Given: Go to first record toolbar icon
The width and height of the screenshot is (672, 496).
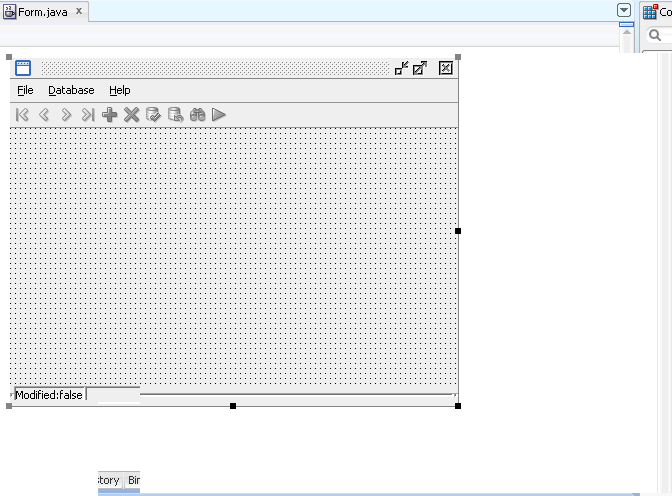Looking at the screenshot, I should click(x=22, y=115).
